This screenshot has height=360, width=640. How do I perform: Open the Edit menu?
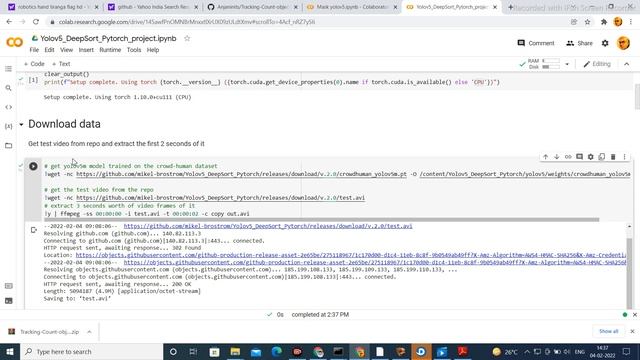[49, 50]
